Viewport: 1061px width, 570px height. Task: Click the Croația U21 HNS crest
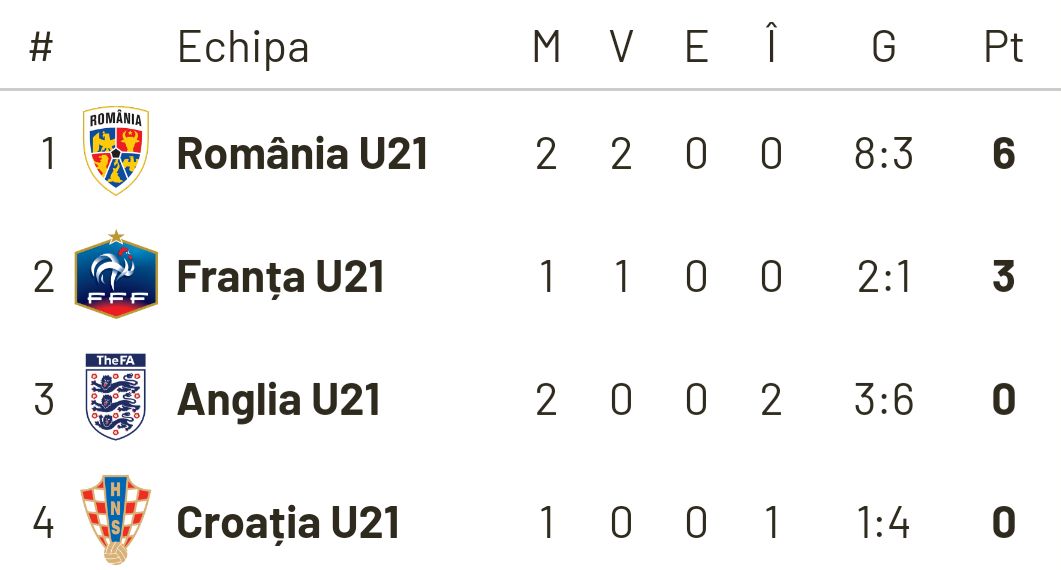click(x=116, y=519)
